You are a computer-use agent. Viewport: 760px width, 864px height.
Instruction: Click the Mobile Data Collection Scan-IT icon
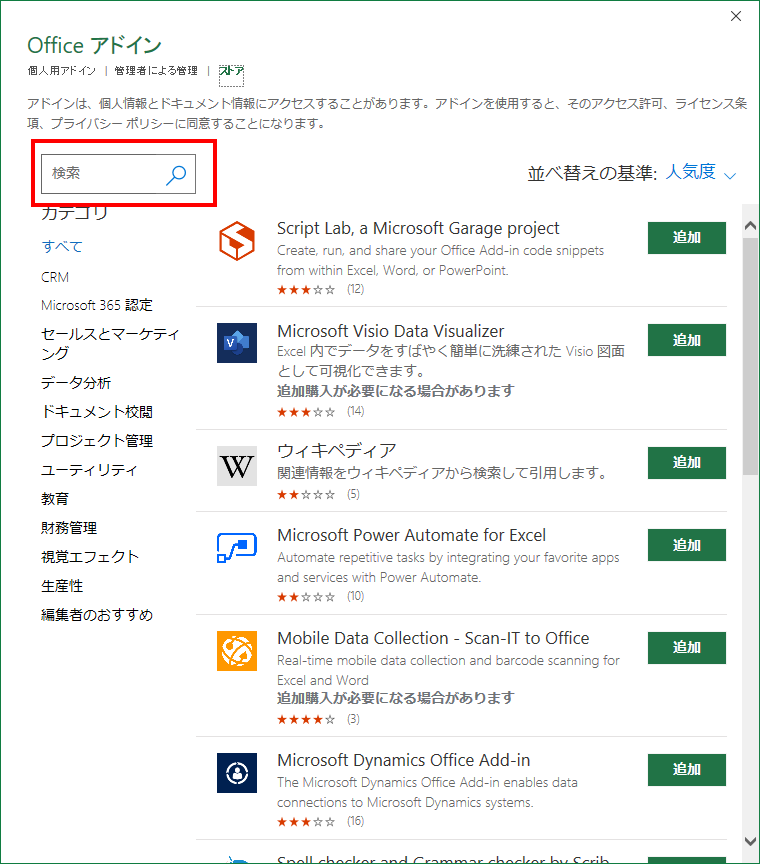point(237,650)
